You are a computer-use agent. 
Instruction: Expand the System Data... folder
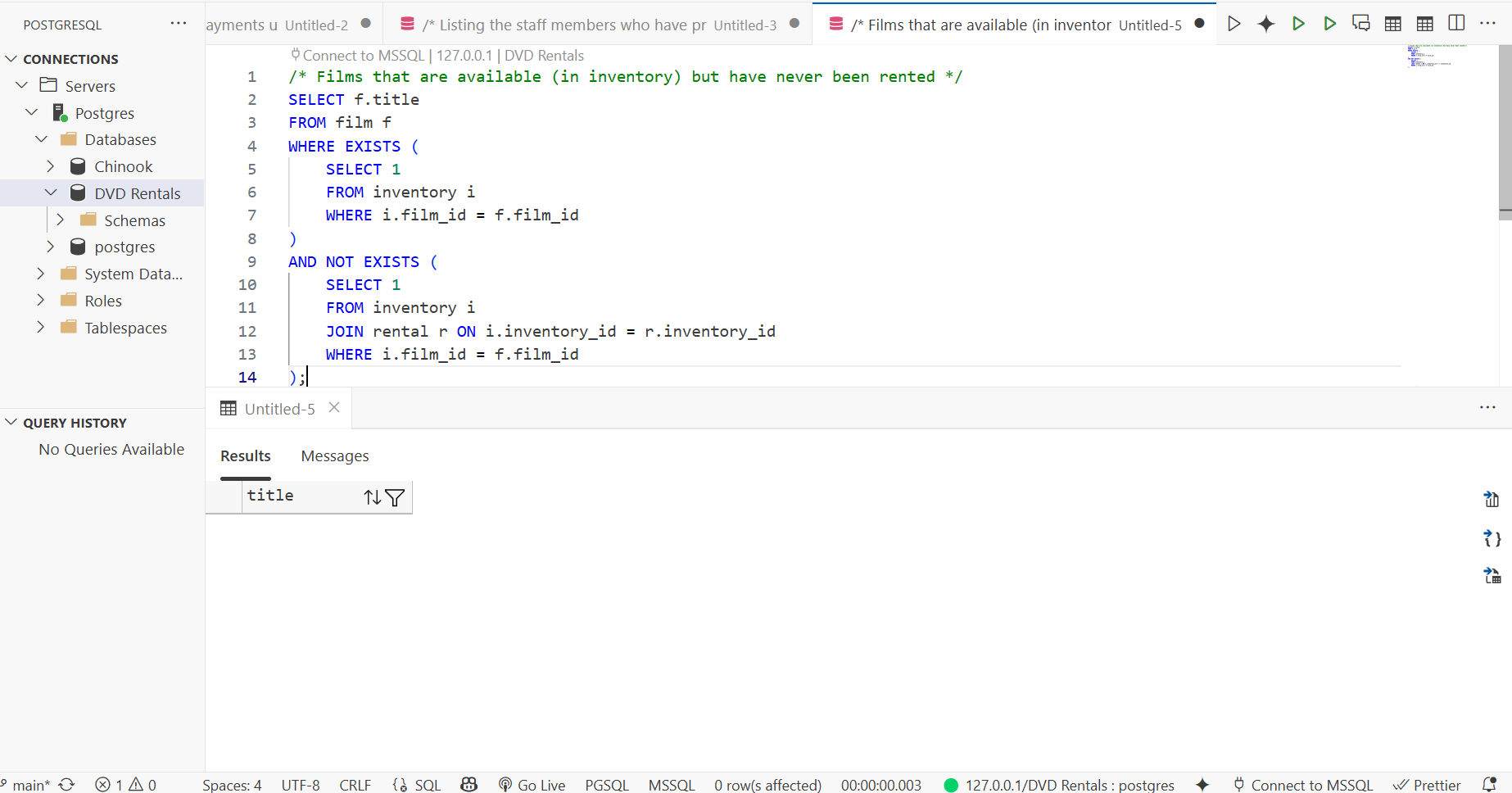[x=41, y=273]
